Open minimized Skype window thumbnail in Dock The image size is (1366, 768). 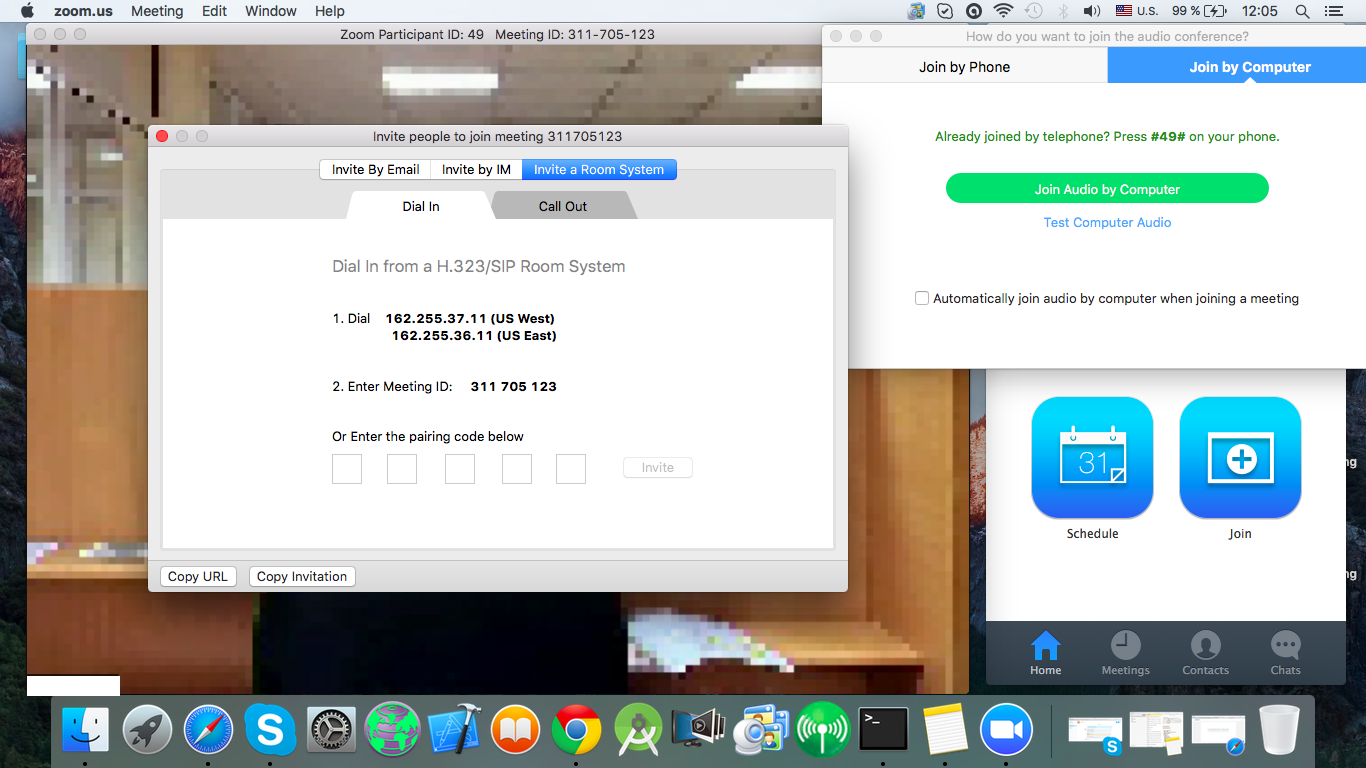(x=1095, y=733)
